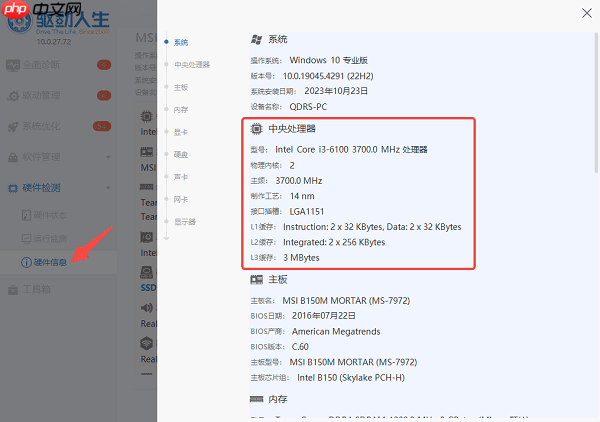Click 主板型号 MSI B150M MORTAR value

[353, 362]
